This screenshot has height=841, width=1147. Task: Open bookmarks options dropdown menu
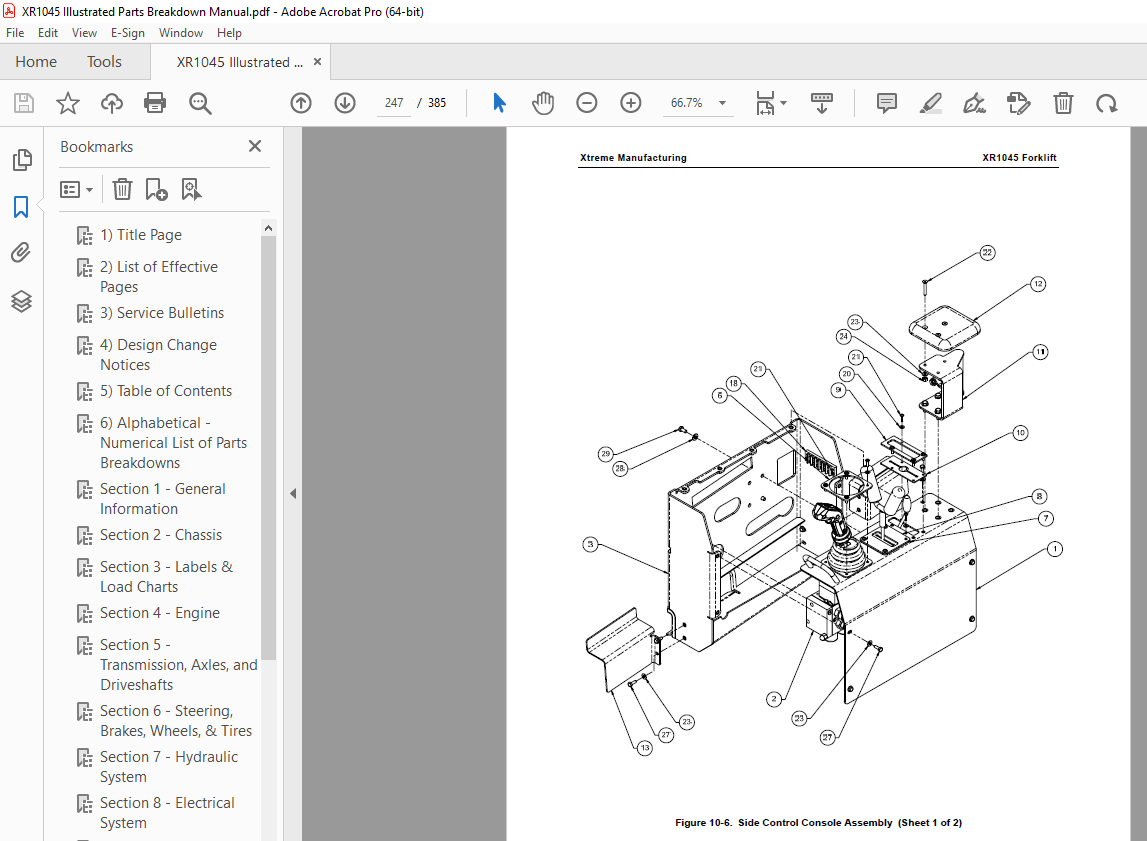[x=76, y=190]
